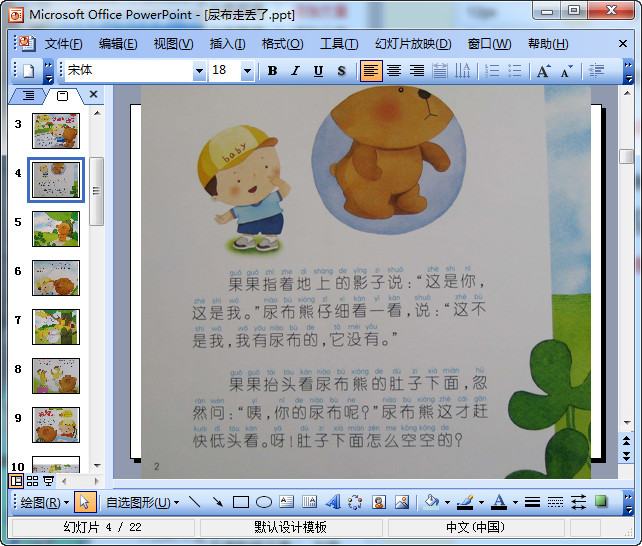Open the 文件(F) menu
The image size is (642, 546).
tap(63, 44)
